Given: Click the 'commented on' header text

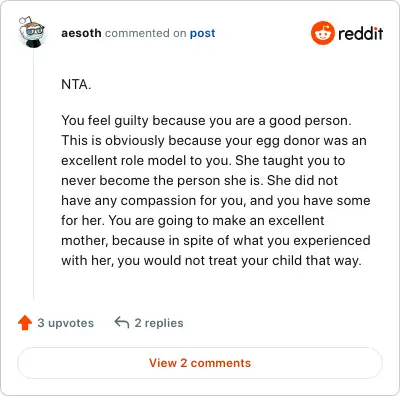Looking at the screenshot, I should (x=145, y=33).
